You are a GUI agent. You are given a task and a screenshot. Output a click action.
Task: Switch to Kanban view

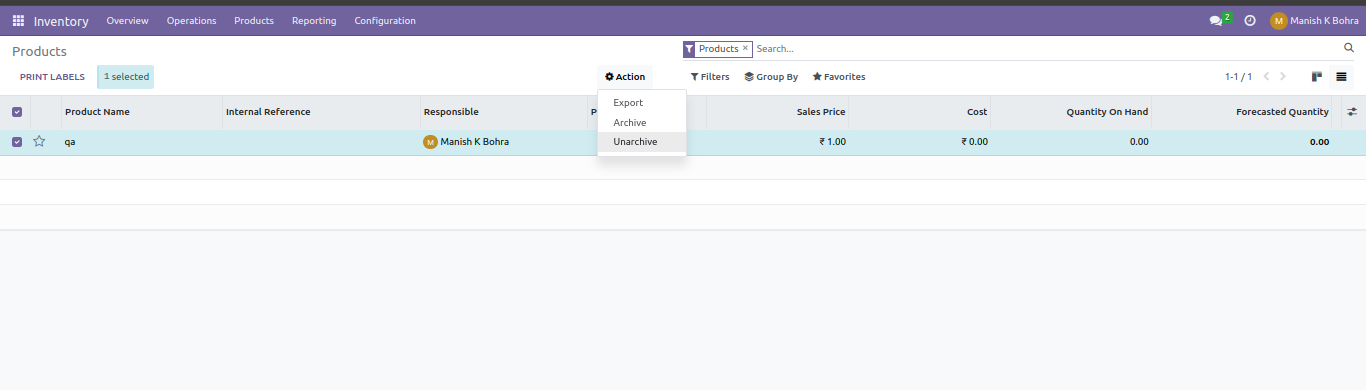click(1317, 77)
